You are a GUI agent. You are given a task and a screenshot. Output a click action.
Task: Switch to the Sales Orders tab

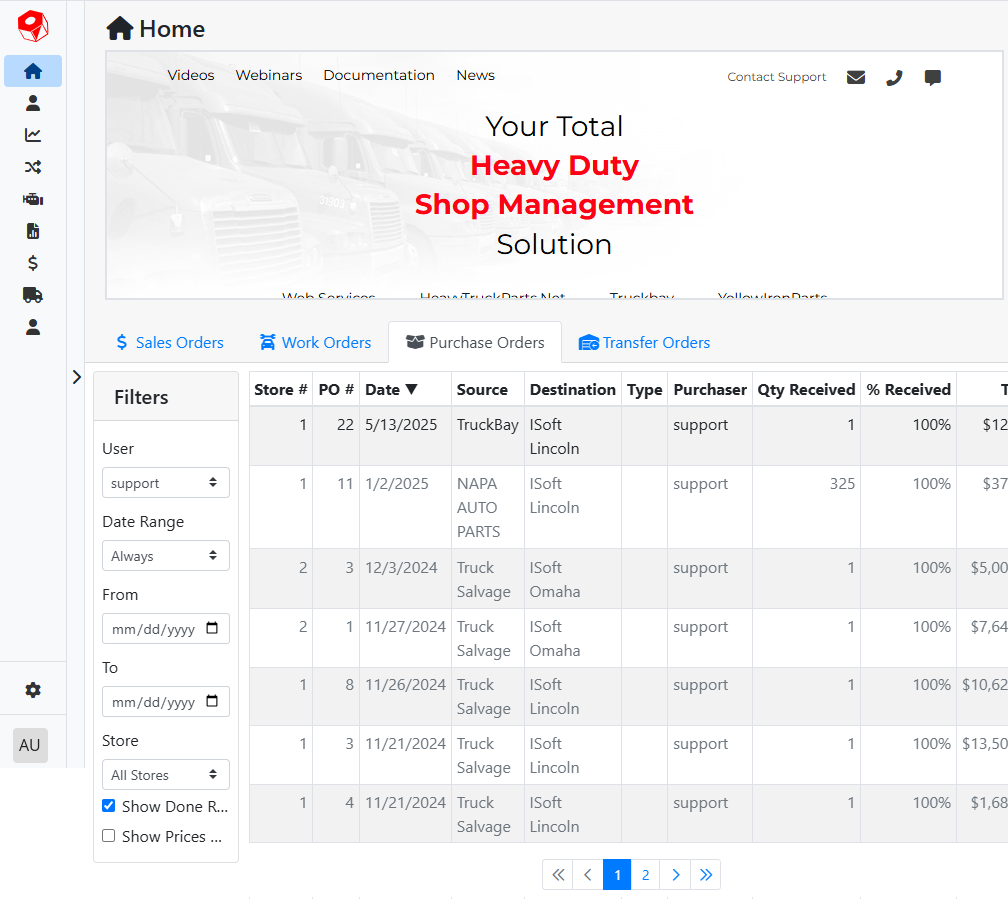pos(169,343)
